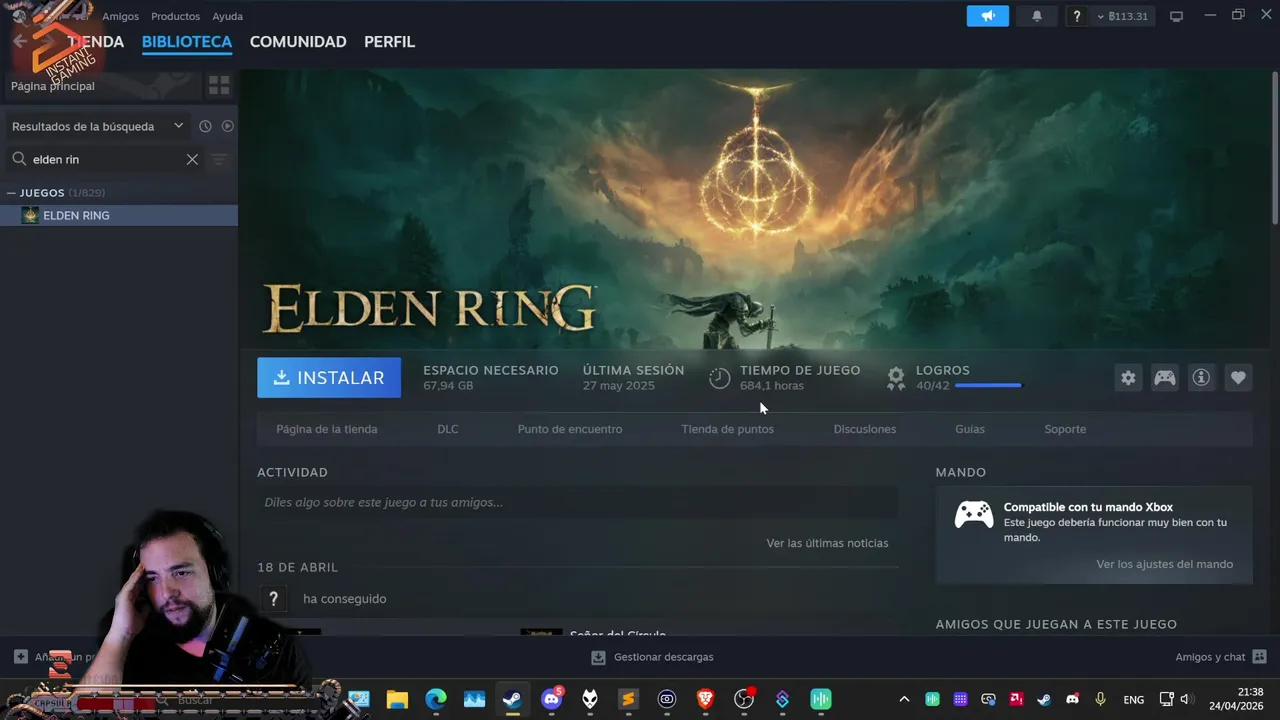Click the Logros progress bar
Viewport: 1280px width, 720px height.
click(x=988, y=386)
